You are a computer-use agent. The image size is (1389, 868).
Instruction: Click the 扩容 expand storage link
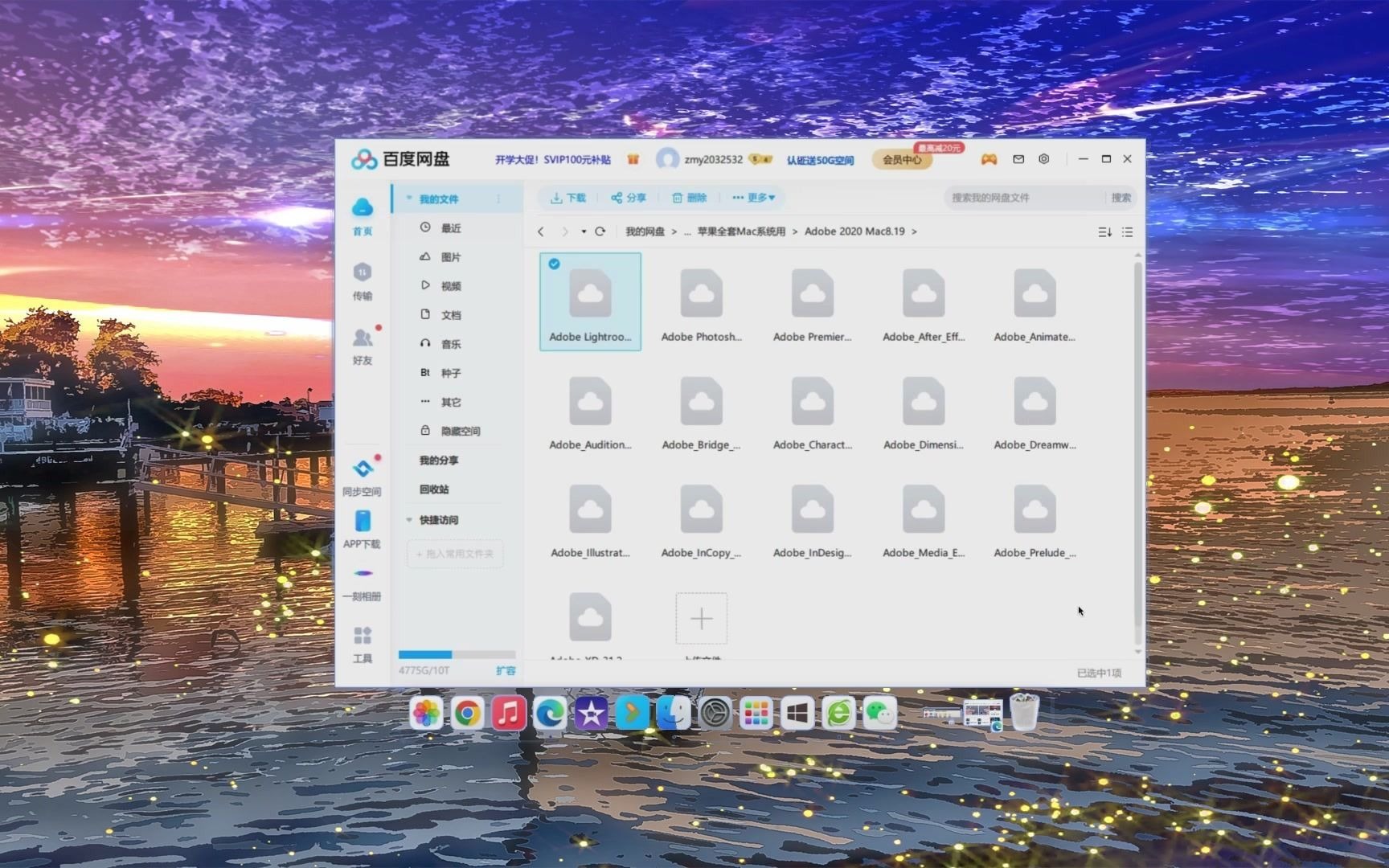506,670
